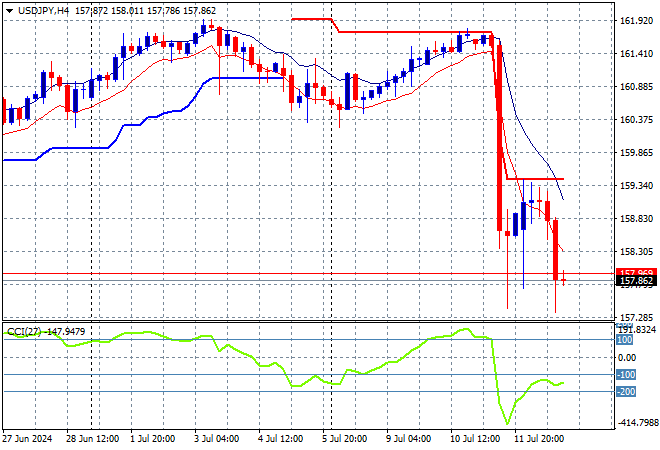Click the 161.920 price scale label
The image size is (660, 450).
click(x=636, y=20)
